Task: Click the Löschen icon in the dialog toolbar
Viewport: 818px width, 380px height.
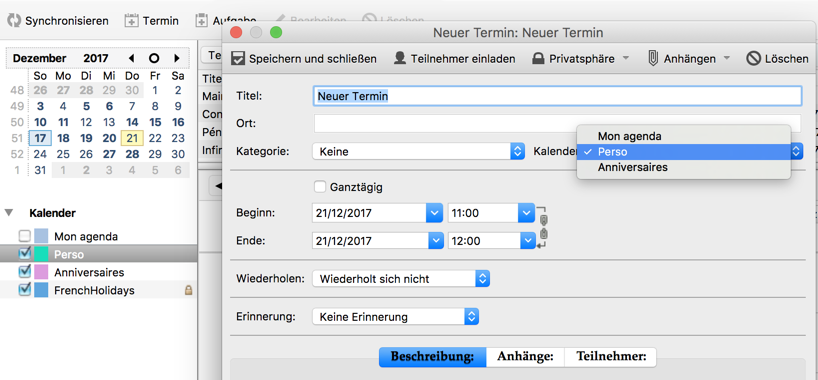Action: click(753, 58)
